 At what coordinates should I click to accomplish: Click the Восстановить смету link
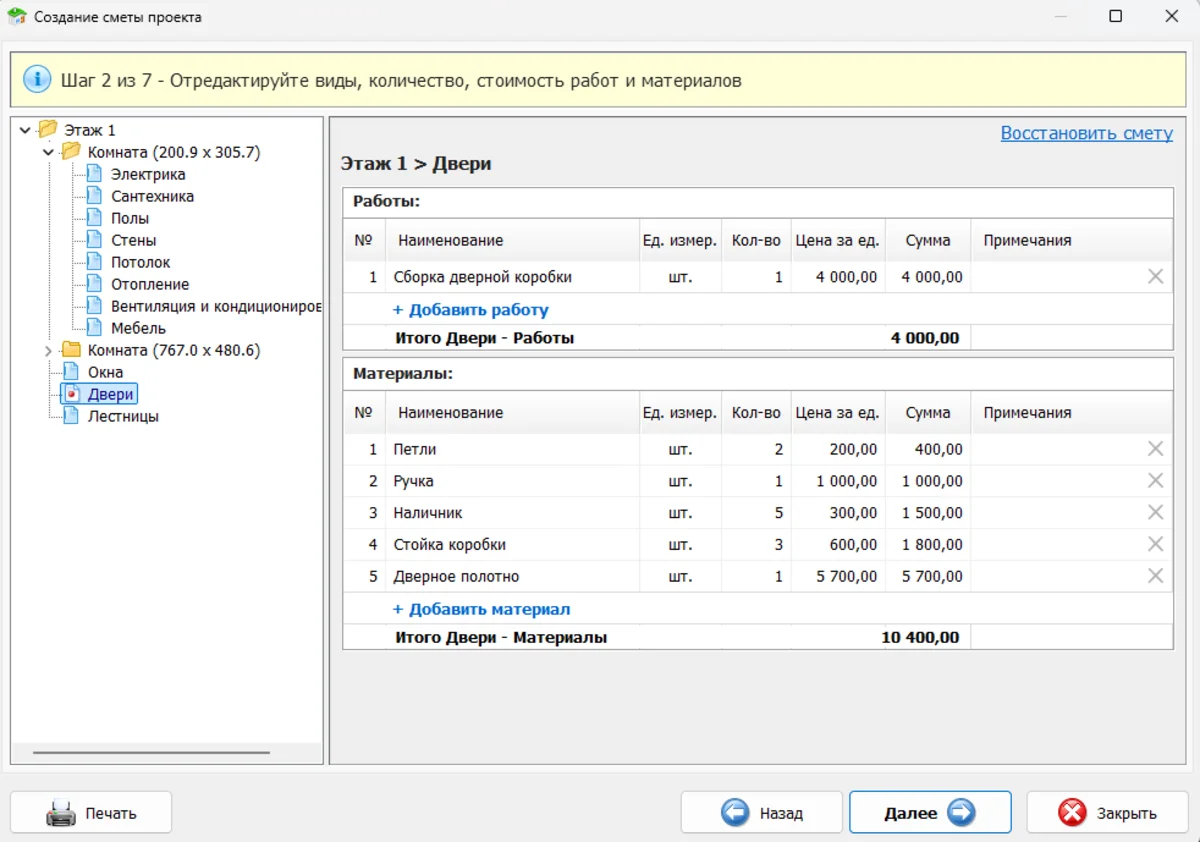1086,133
